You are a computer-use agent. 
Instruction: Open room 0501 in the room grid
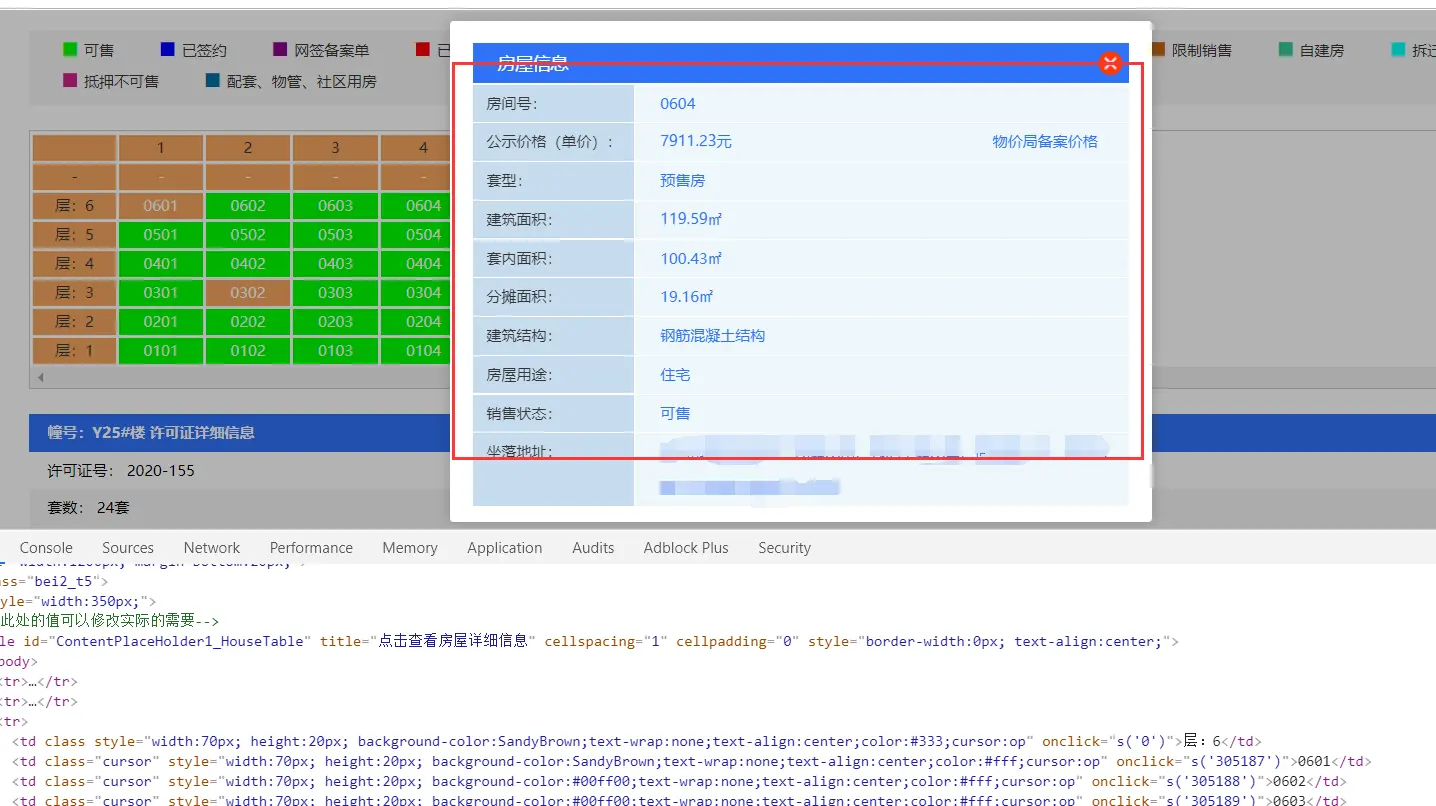tap(161, 235)
